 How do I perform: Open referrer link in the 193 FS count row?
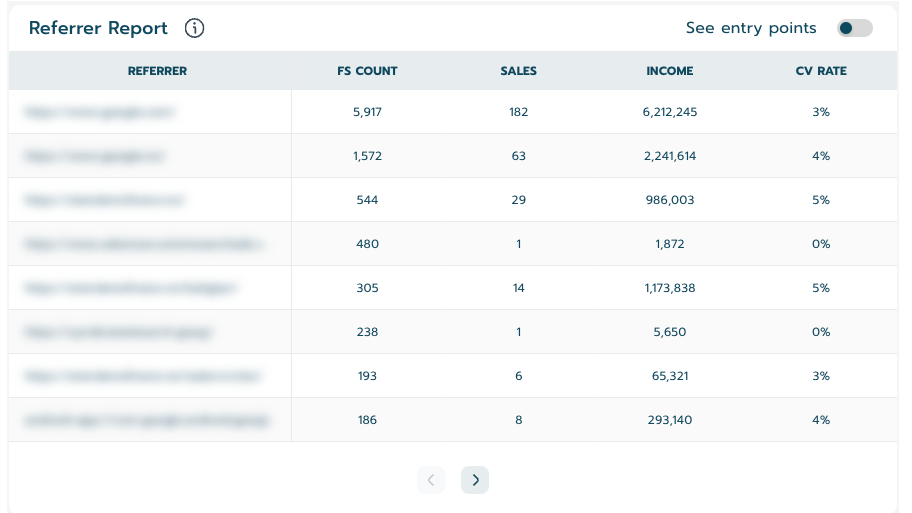point(143,376)
